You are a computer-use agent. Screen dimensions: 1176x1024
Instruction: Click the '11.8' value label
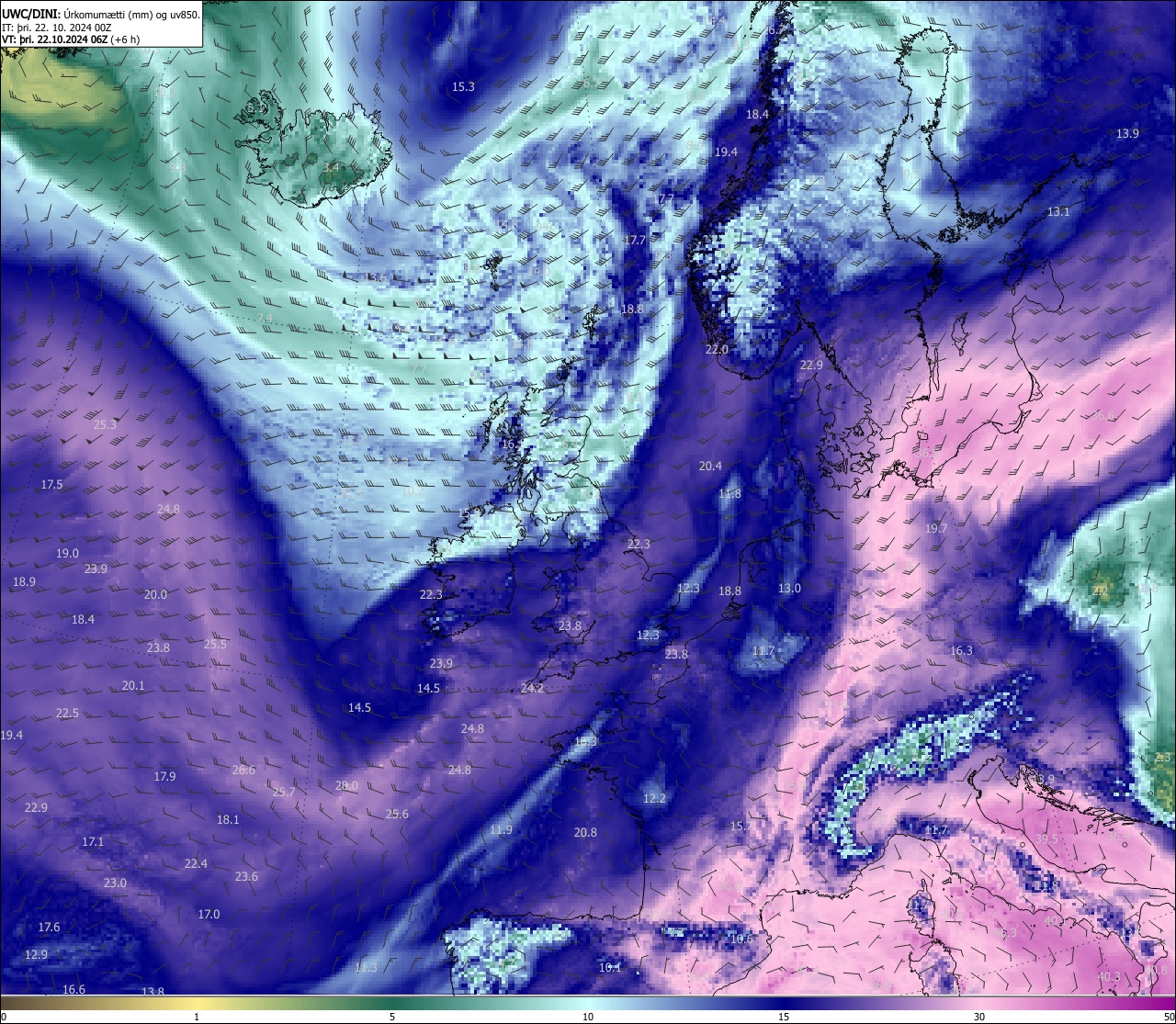pos(729,494)
